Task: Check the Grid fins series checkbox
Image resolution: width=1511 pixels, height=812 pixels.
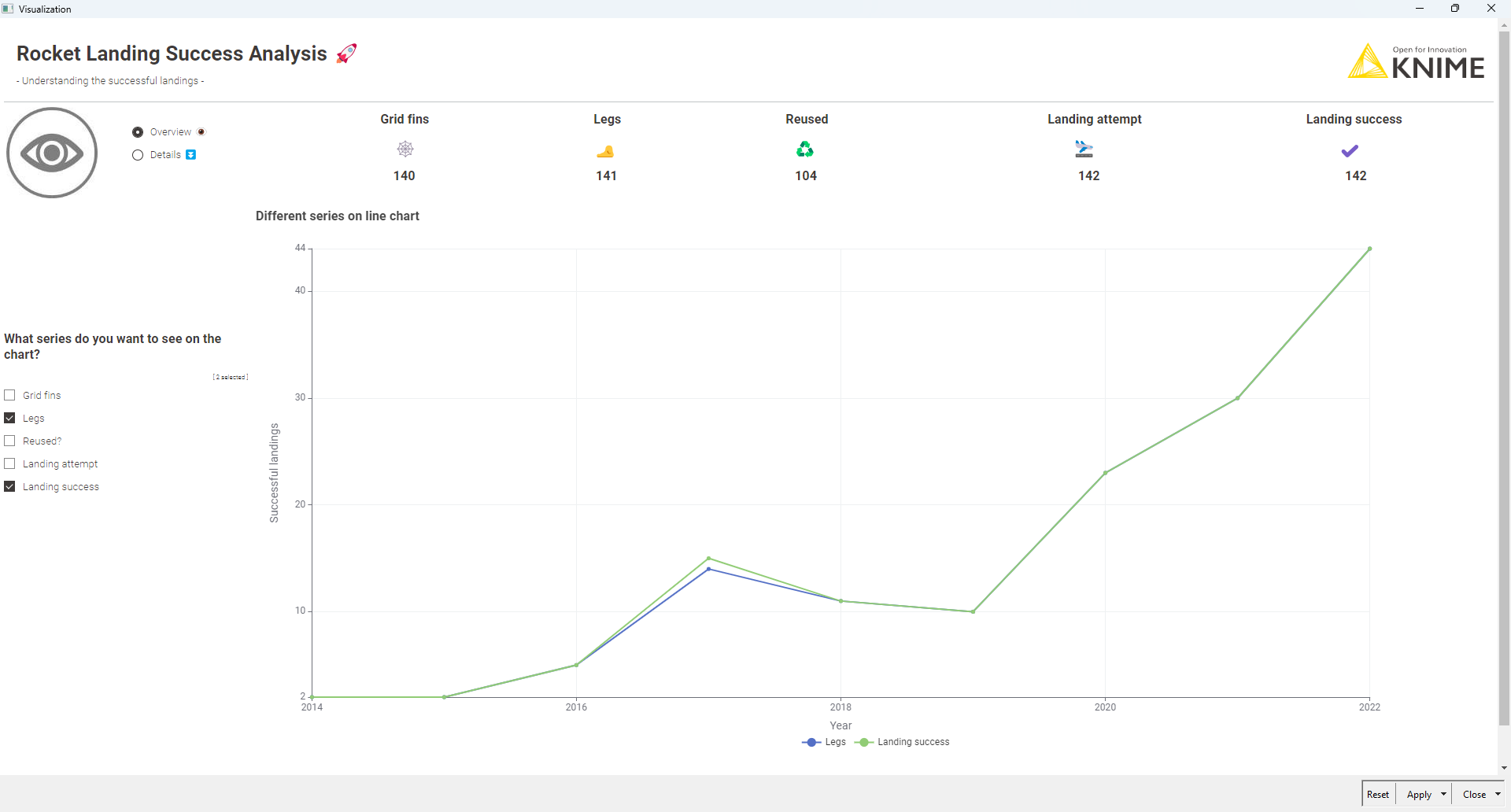Action: coord(9,395)
